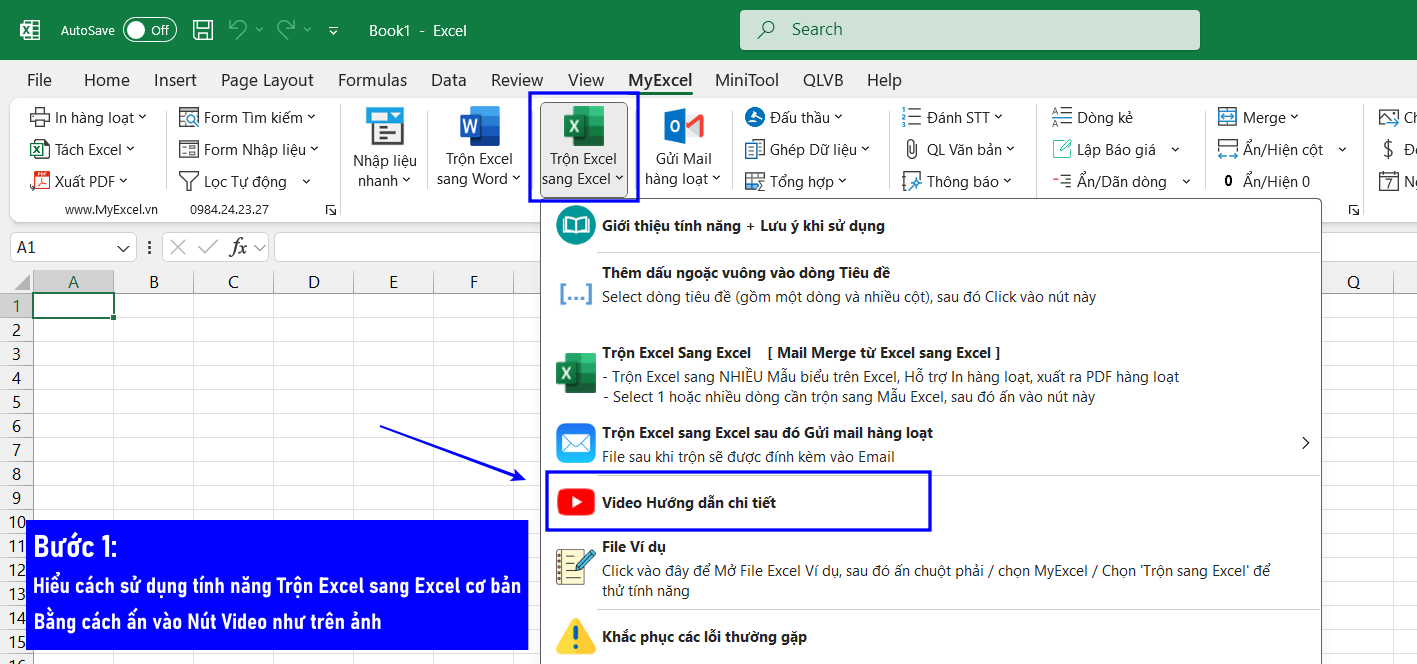
Task: Open the Formulas ribbon tab
Action: point(372,80)
